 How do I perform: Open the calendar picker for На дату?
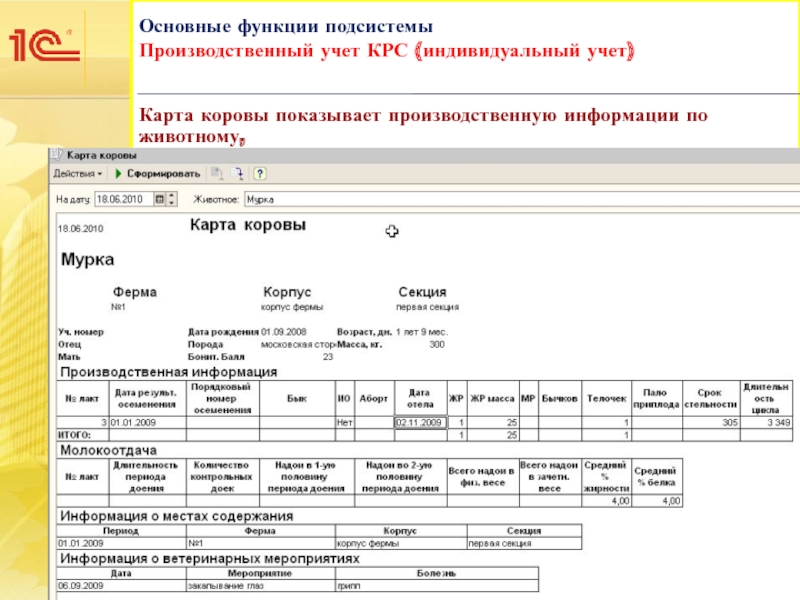[160, 199]
